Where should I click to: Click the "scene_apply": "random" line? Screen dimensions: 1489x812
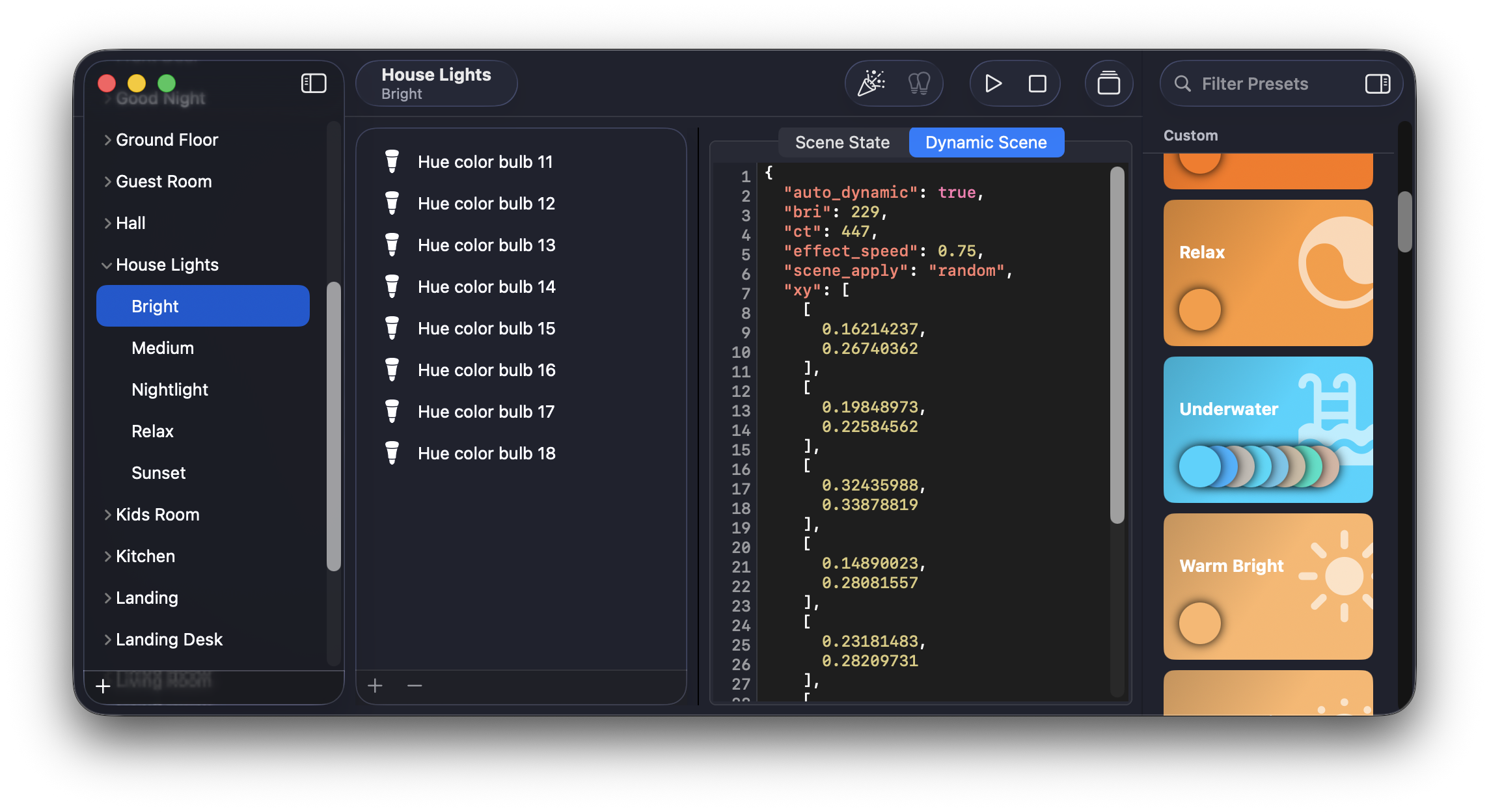[x=898, y=271]
